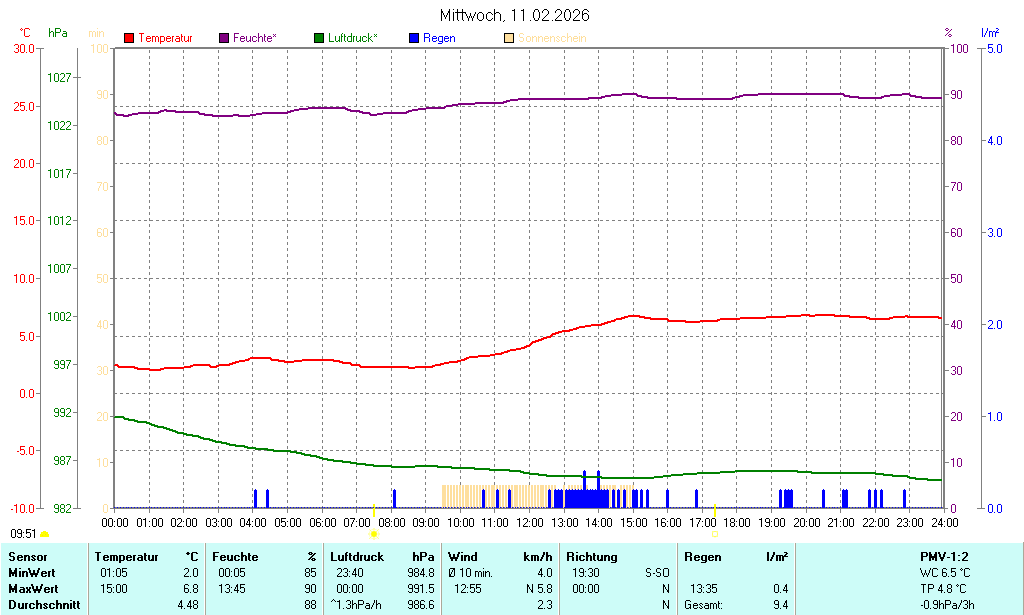Select the Wind column header

click(x=463, y=557)
